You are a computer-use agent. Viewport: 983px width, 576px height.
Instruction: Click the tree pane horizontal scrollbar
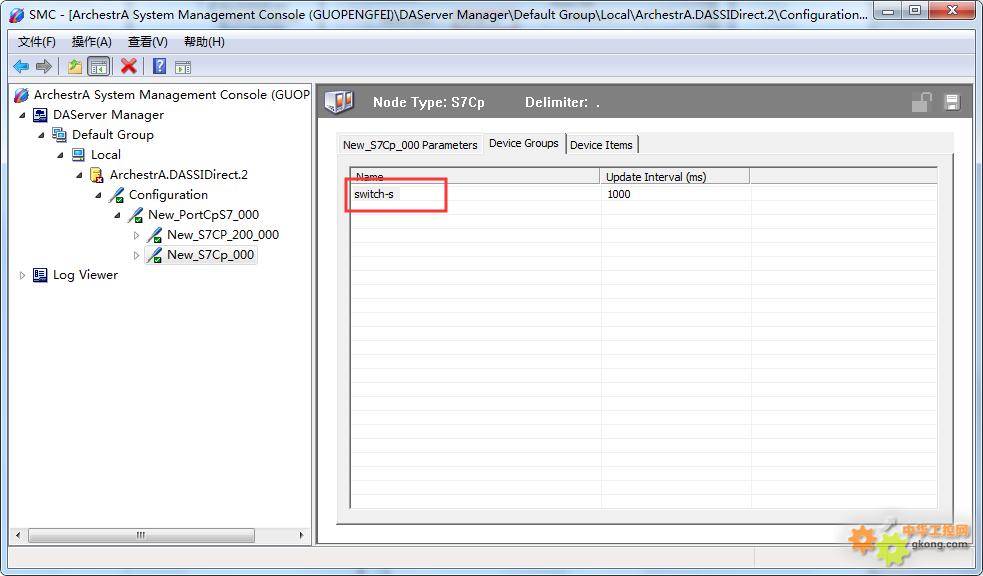click(160, 535)
